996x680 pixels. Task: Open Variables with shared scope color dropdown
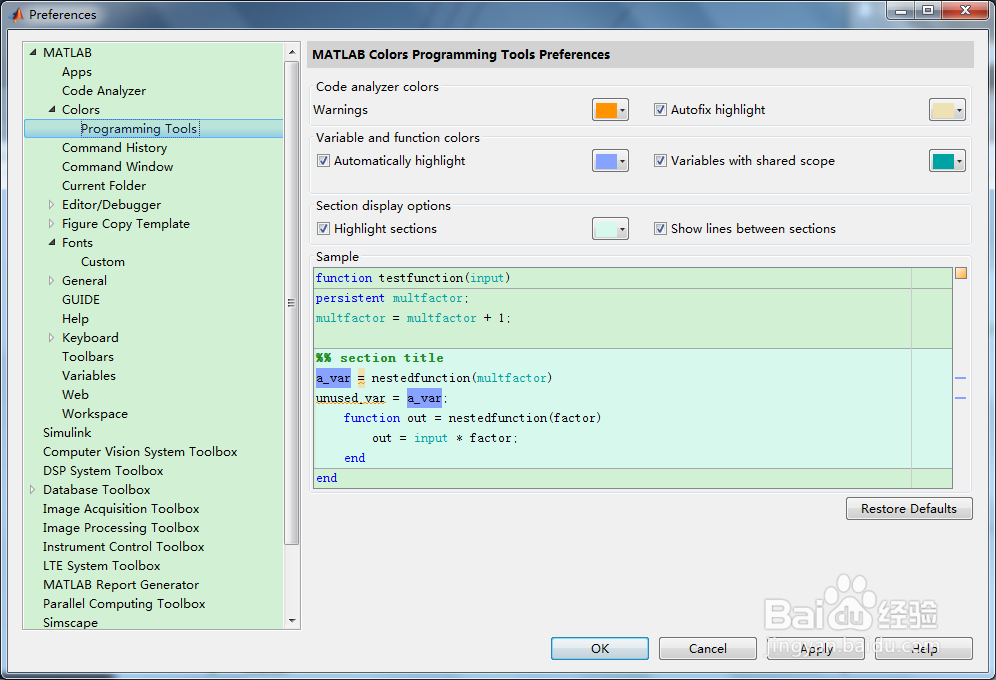pyautogui.click(x=947, y=161)
